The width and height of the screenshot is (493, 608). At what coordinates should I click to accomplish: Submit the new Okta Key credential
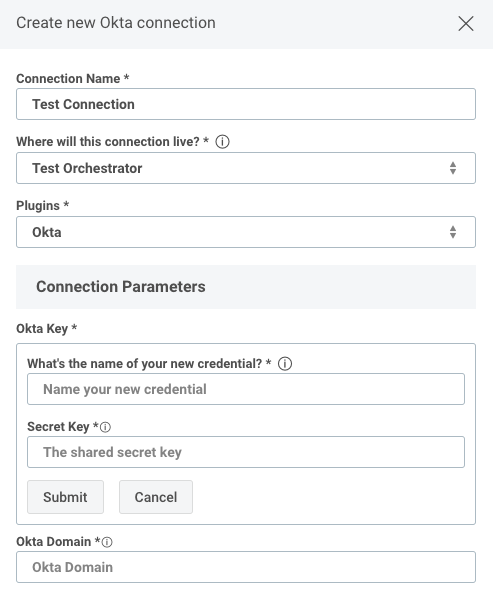coord(65,497)
